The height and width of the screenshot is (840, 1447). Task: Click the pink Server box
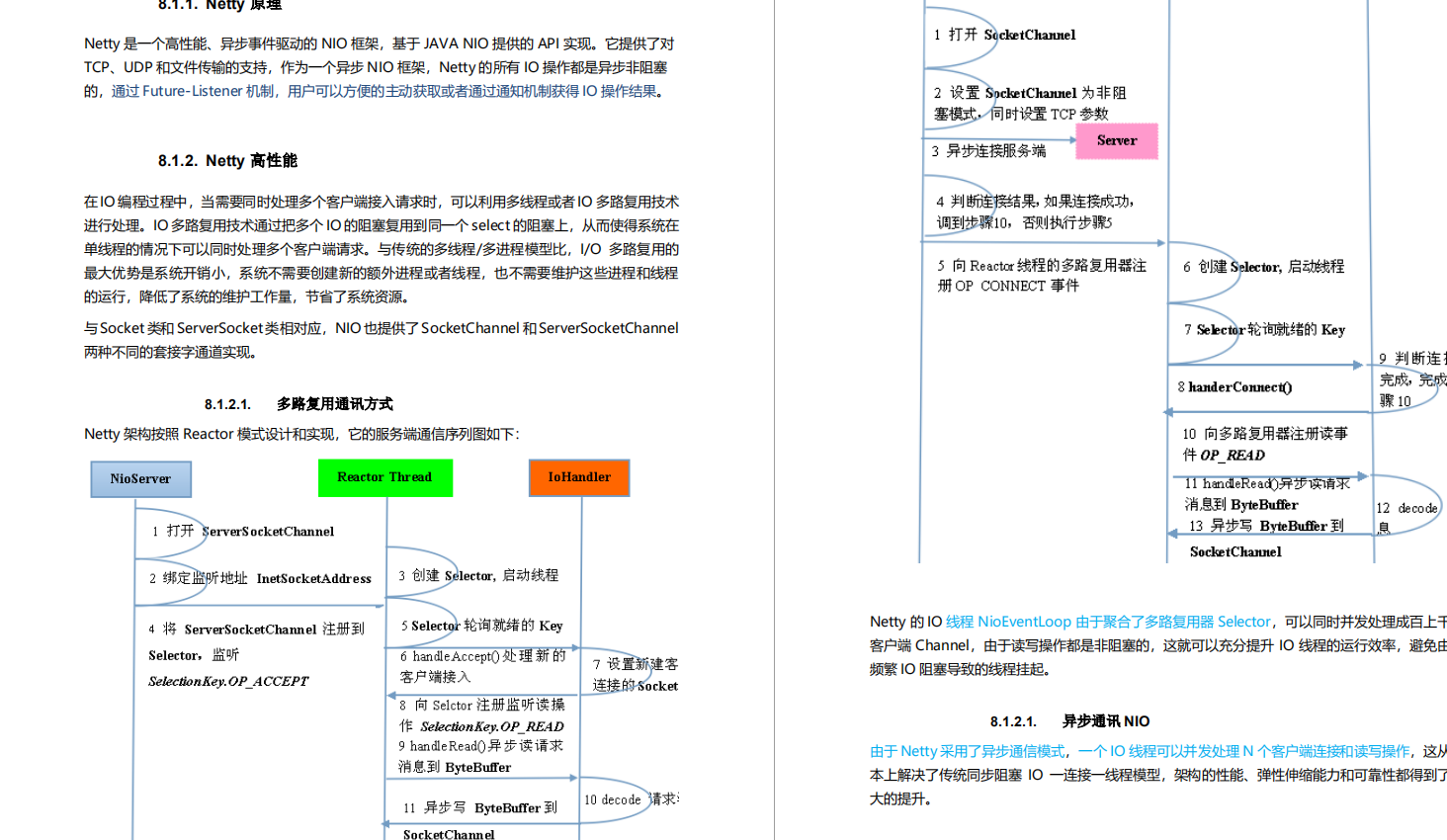pos(1117,140)
